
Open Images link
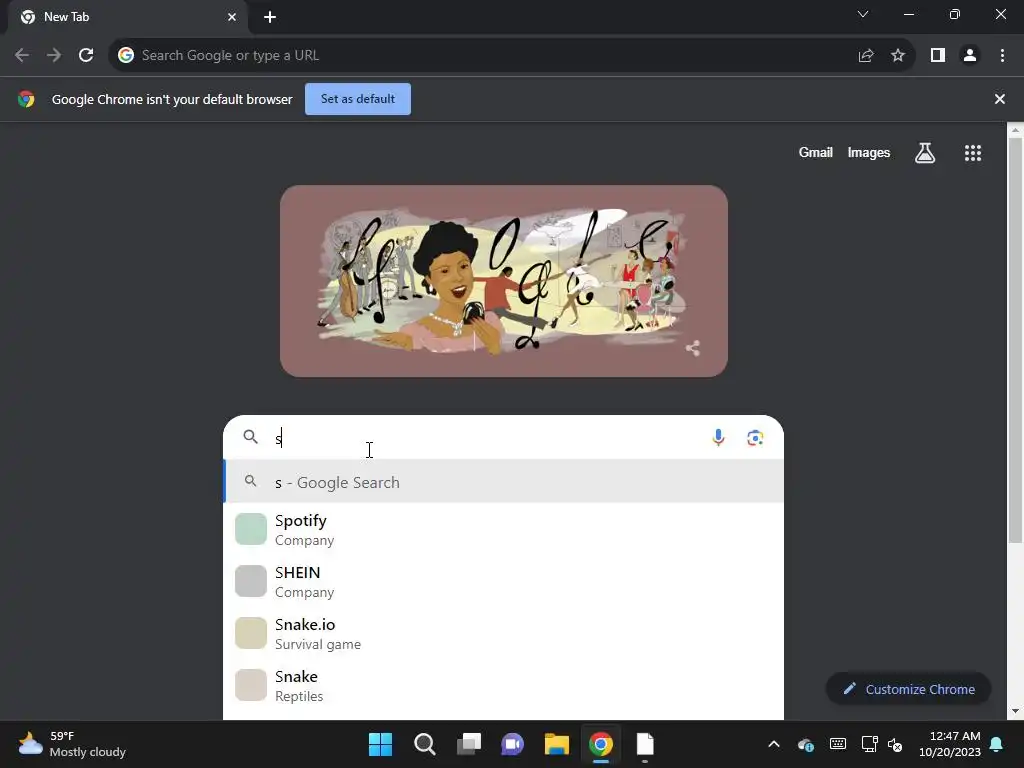(x=869, y=152)
